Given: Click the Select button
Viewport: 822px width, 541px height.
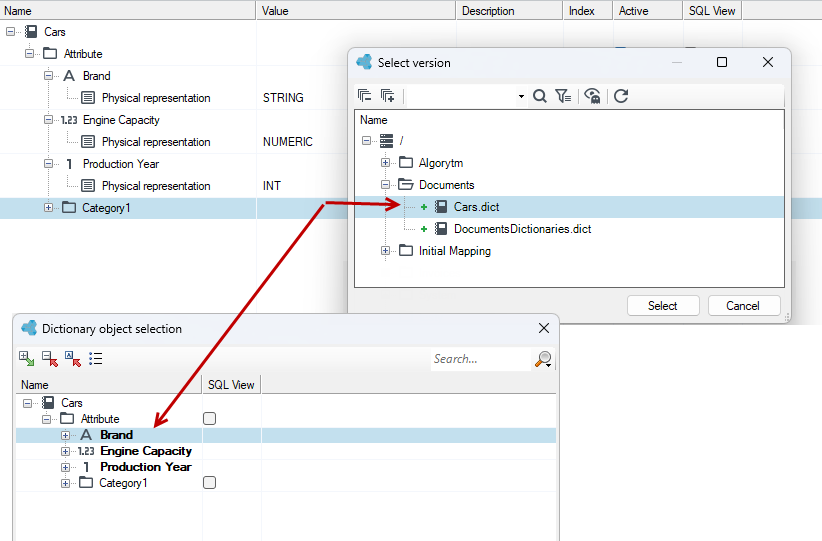Looking at the screenshot, I should click(x=663, y=306).
